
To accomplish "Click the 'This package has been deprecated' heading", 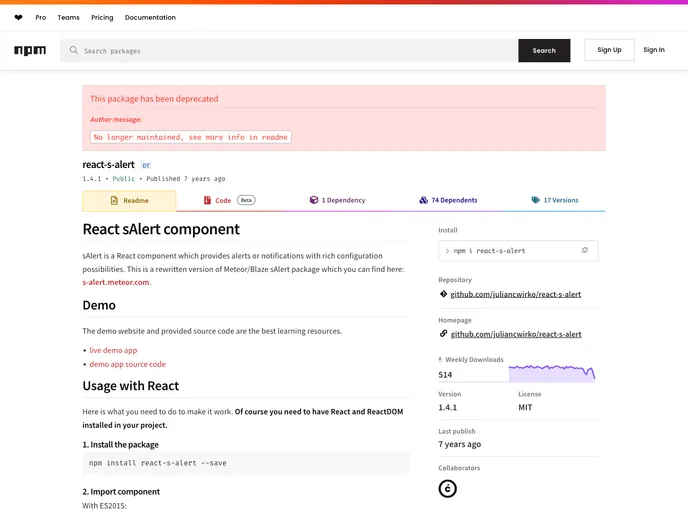I will point(154,99).
